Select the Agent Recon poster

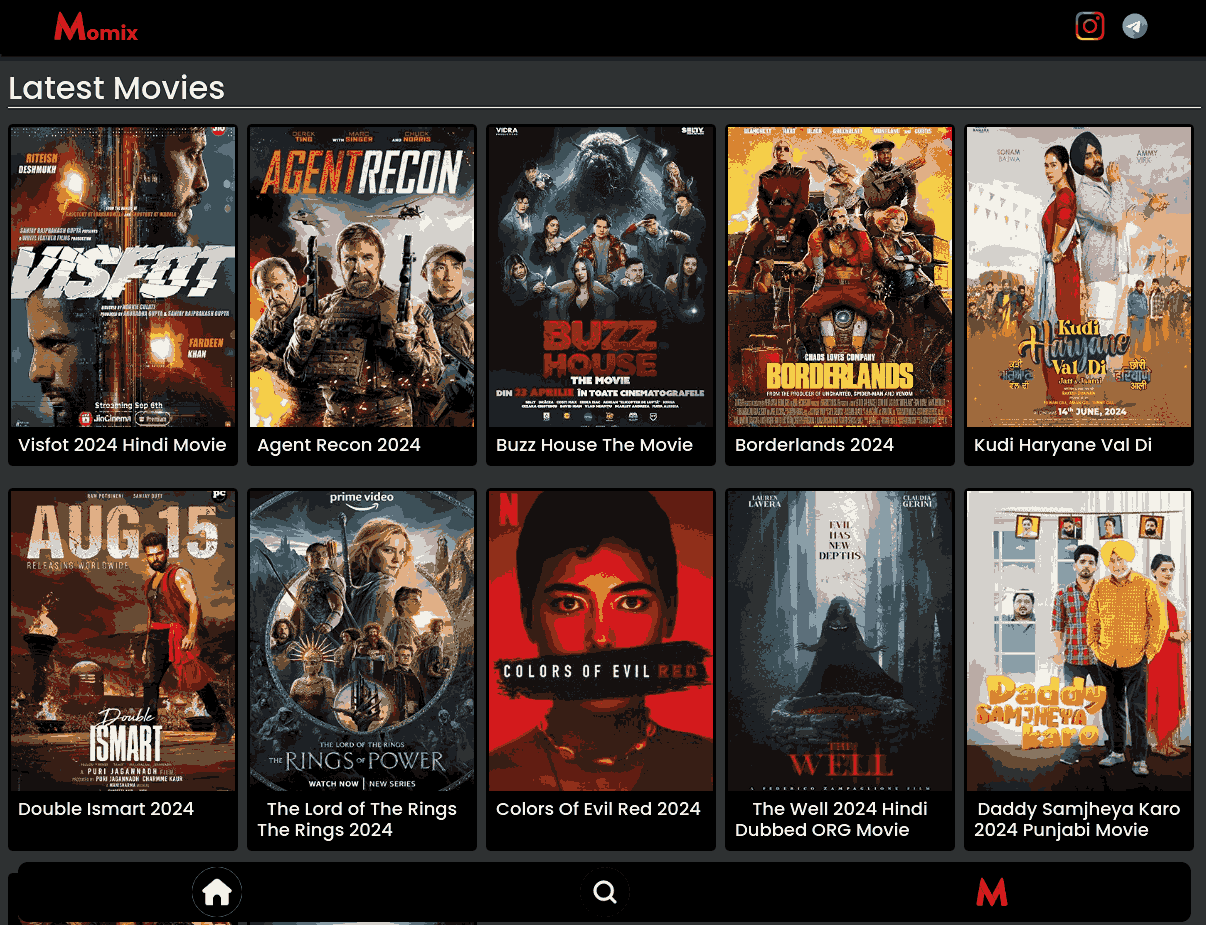362,277
